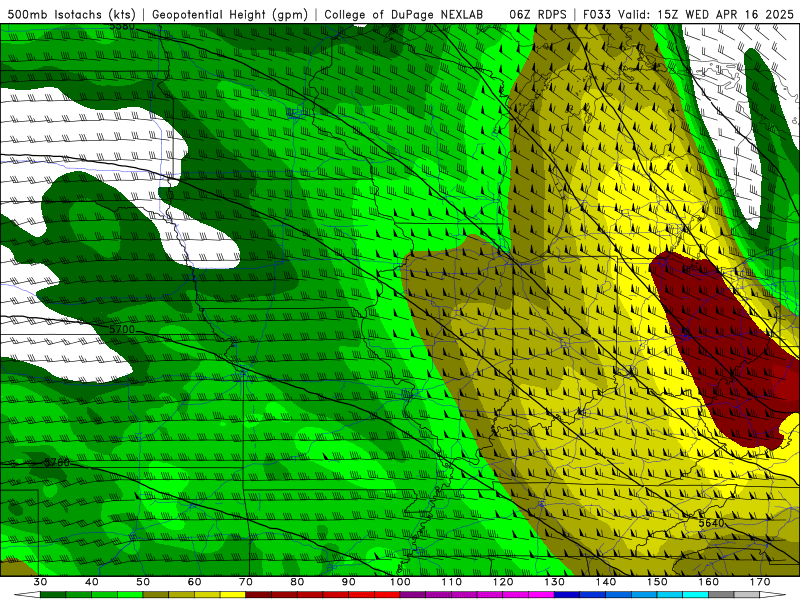Click the '06Z RDPS' model run label
The image size is (800, 600).
pyautogui.click(x=538, y=14)
